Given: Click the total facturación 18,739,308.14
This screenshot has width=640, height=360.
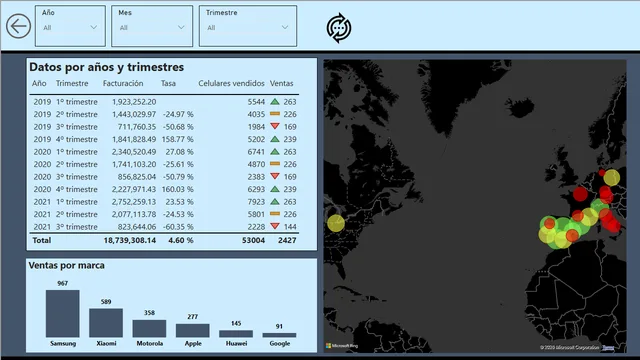Looking at the screenshot, I should [x=130, y=240].
